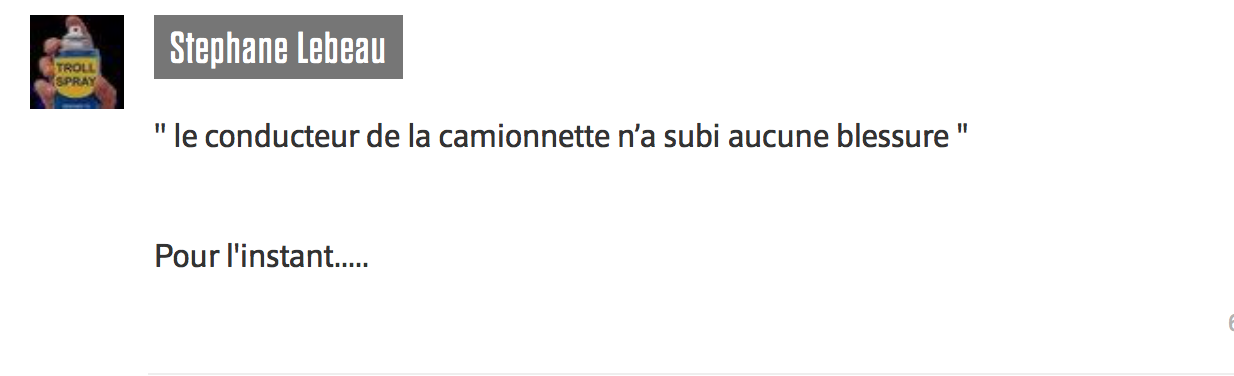Click the word "Pour" in second line
1234x376 pixels.
[x=187, y=257]
